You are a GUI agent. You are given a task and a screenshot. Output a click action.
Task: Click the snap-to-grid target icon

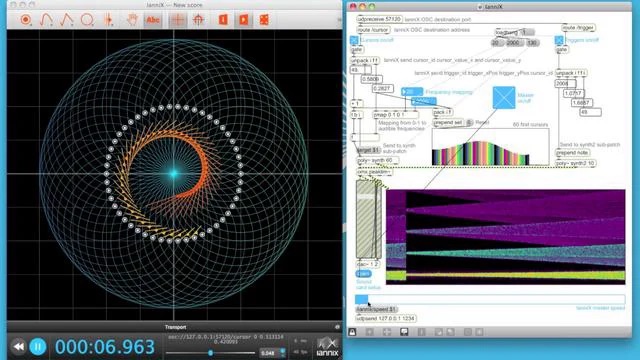(198, 20)
